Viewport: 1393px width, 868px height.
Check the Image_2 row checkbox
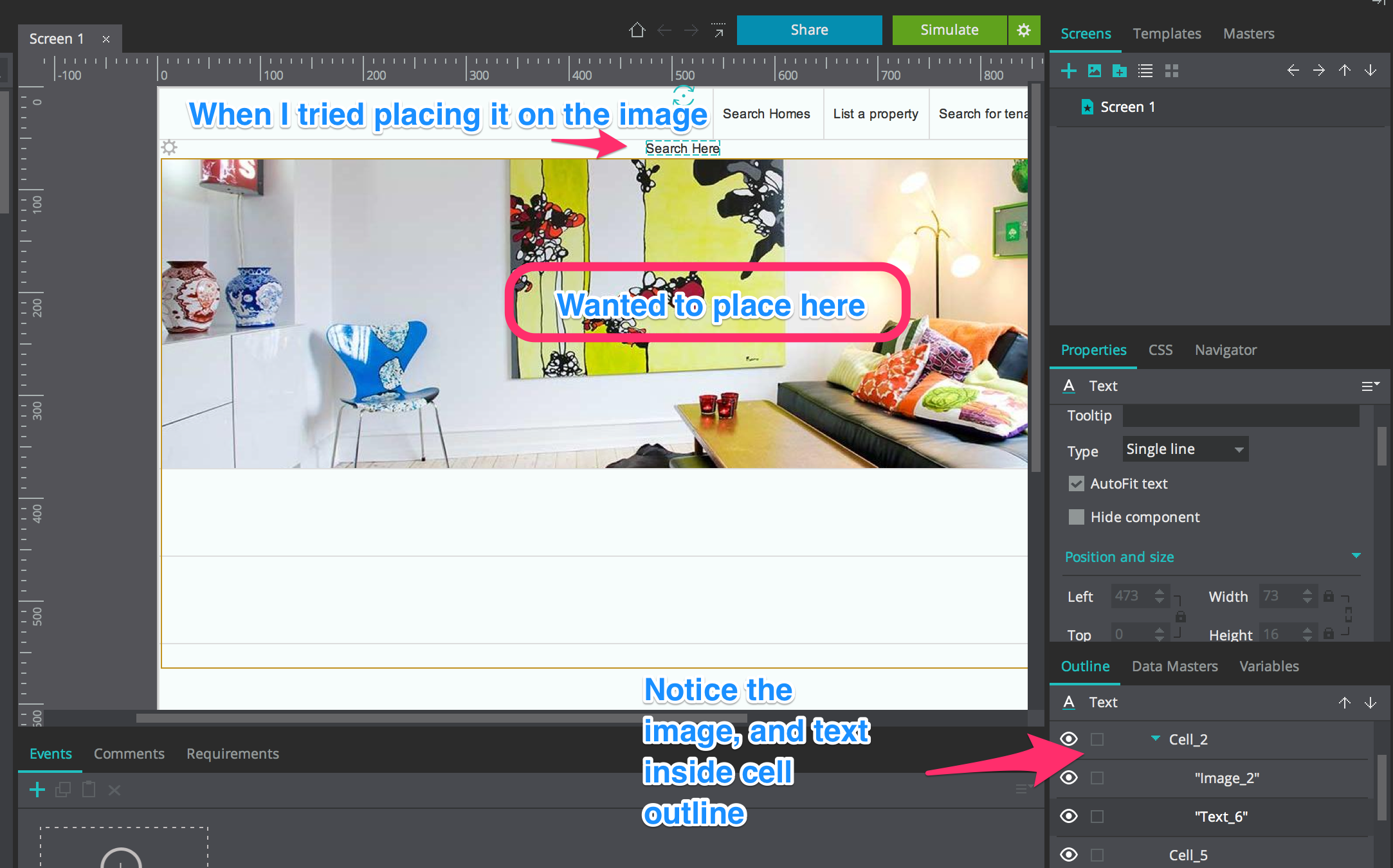tap(1097, 778)
